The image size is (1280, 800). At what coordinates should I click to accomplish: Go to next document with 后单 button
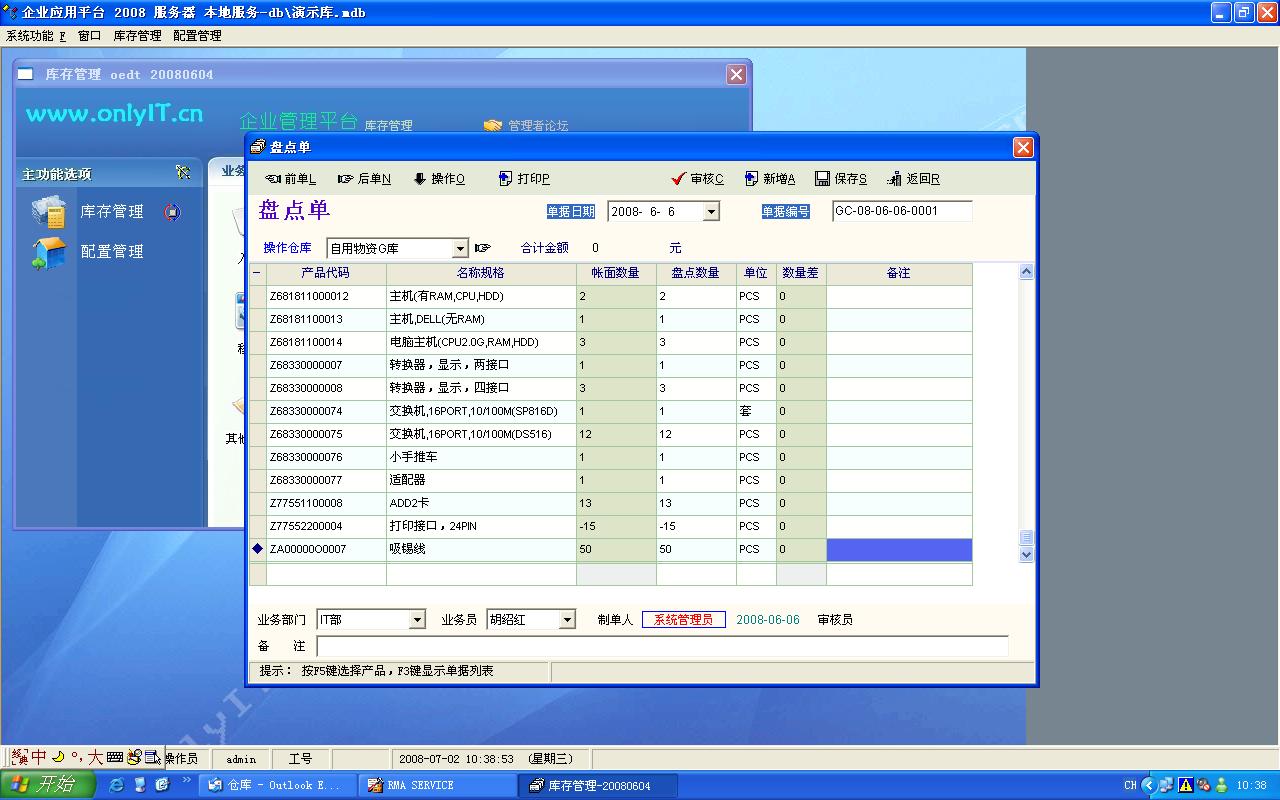pyautogui.click(x=364, y=179)
